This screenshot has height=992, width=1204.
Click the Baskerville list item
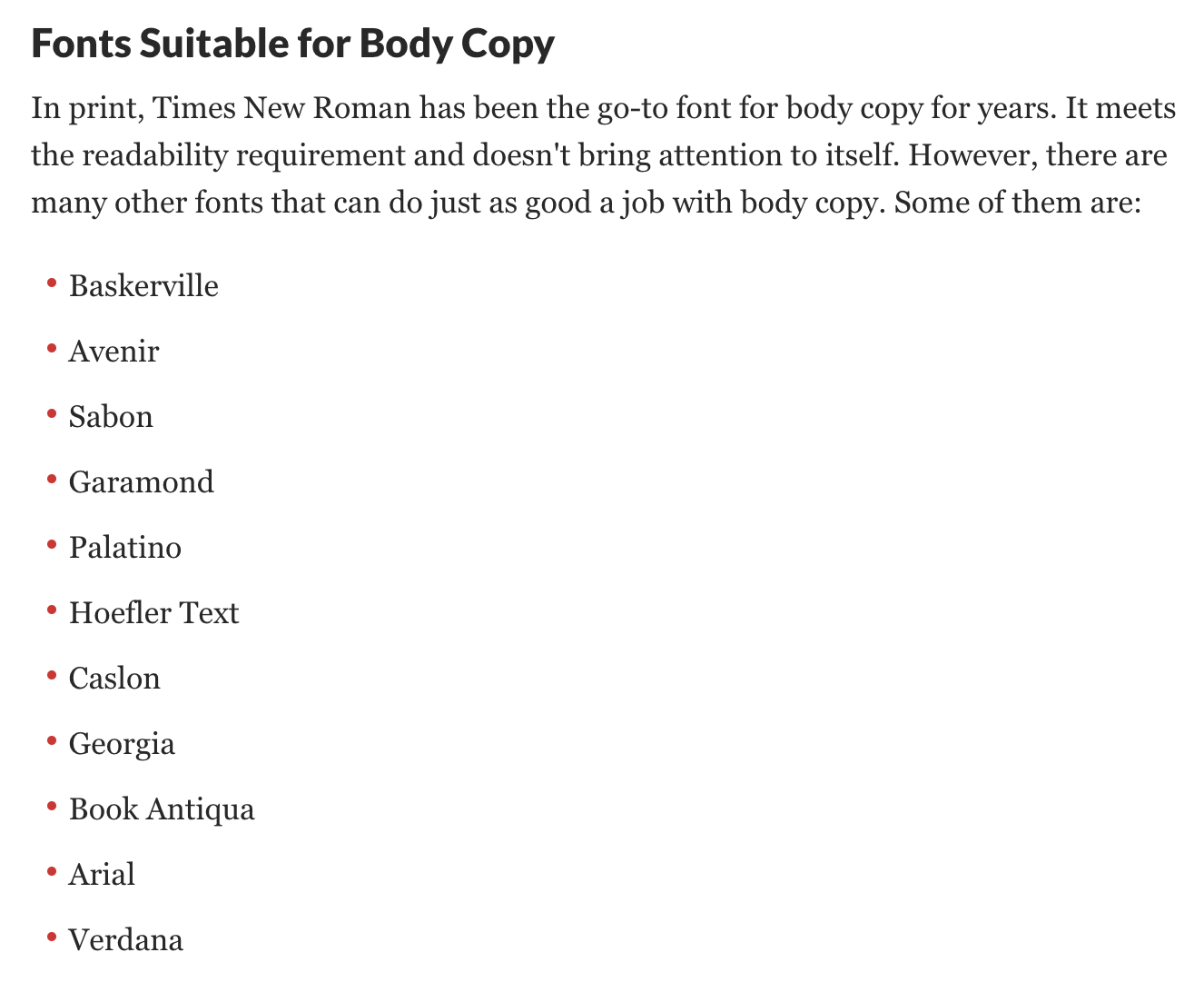(143, 286)
